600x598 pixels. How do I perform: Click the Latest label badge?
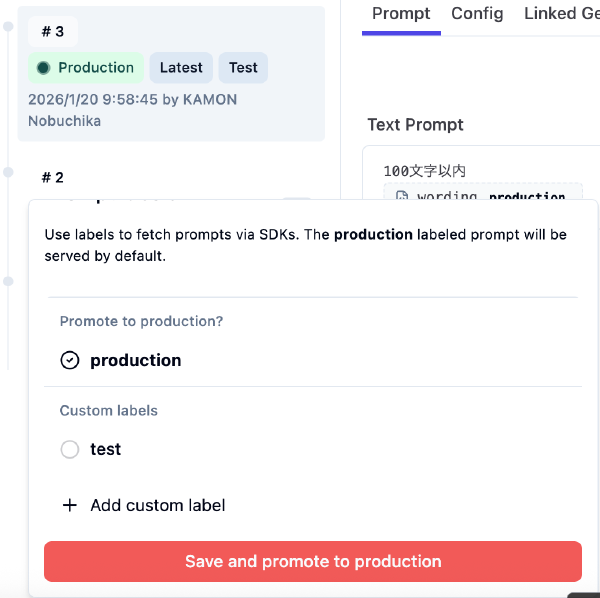pos(181,68)
